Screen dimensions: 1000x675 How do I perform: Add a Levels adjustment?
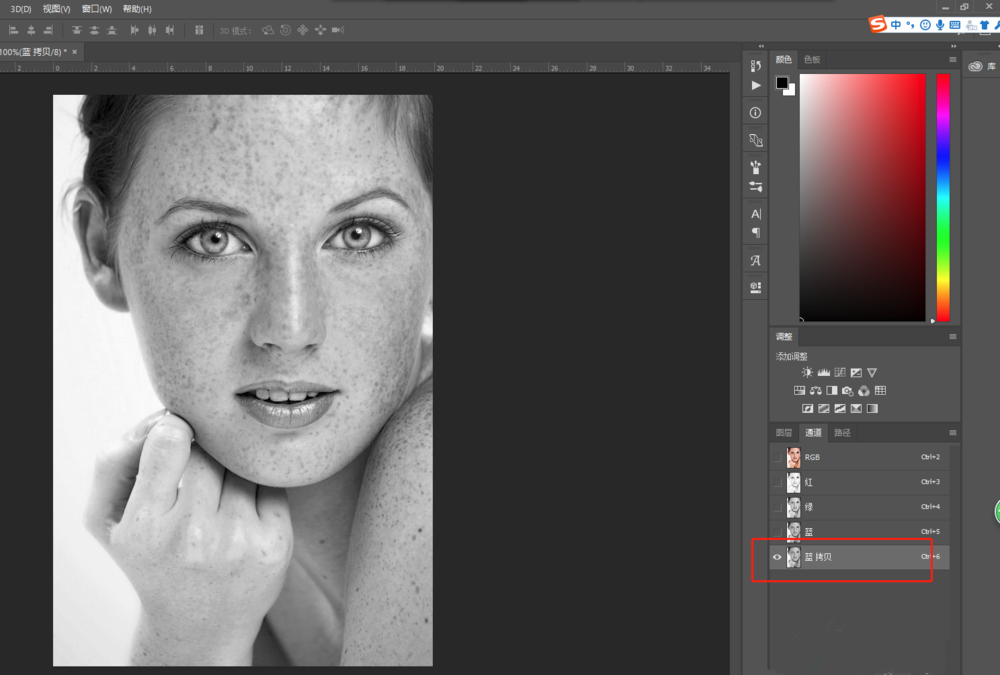823,372
